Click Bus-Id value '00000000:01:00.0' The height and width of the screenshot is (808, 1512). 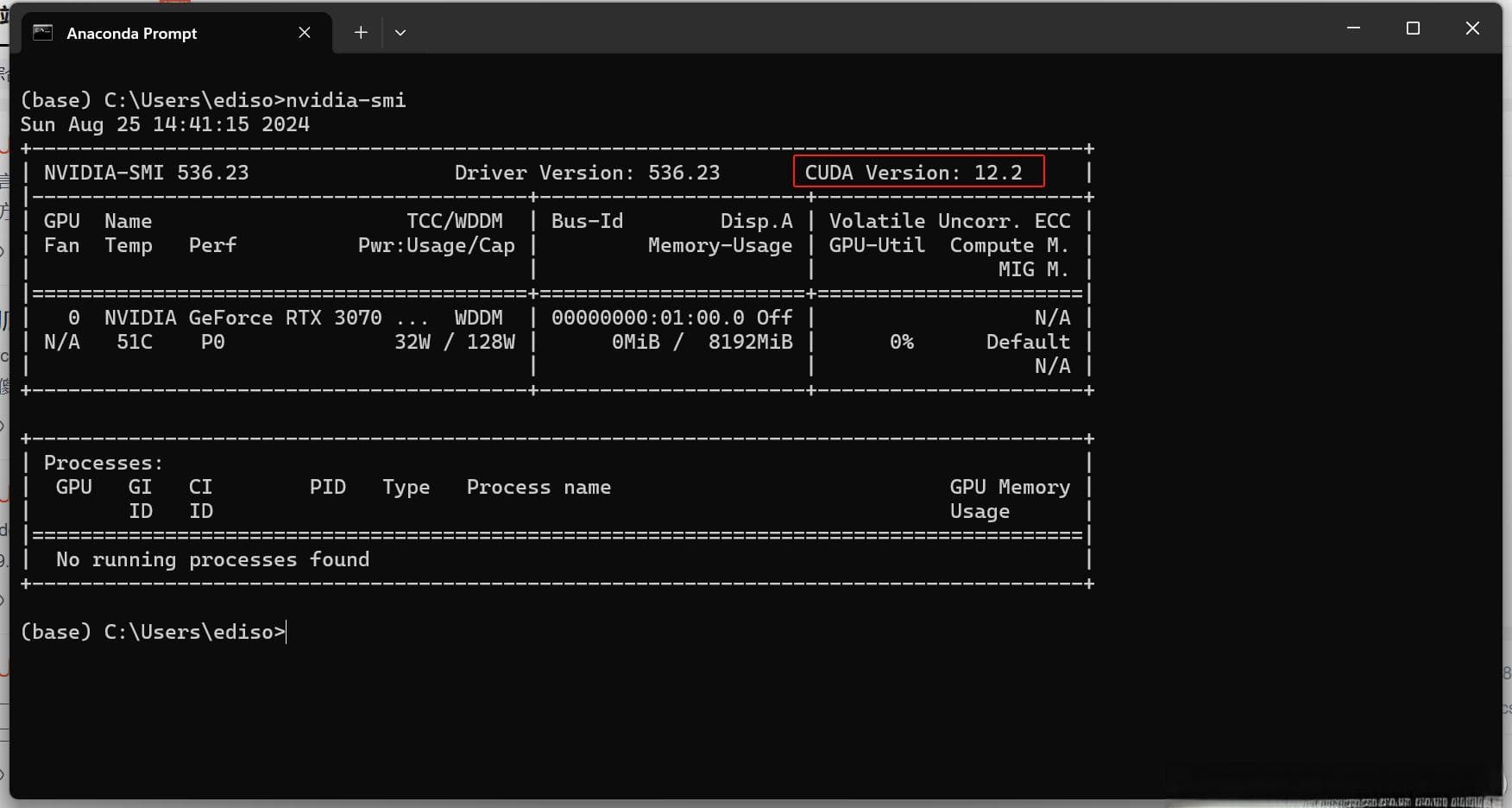click(648, 318)
